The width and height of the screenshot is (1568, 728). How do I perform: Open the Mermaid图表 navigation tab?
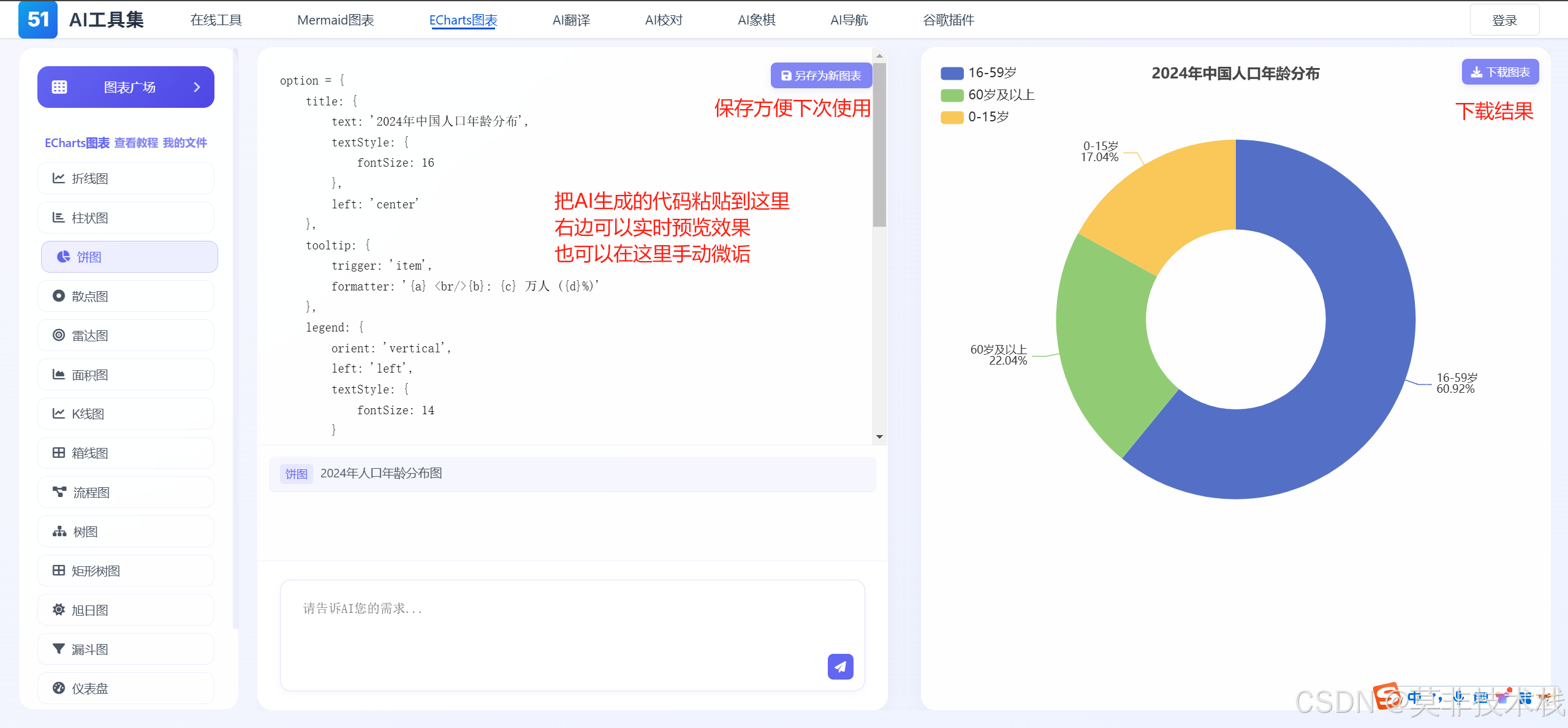[x=335, y=20]
